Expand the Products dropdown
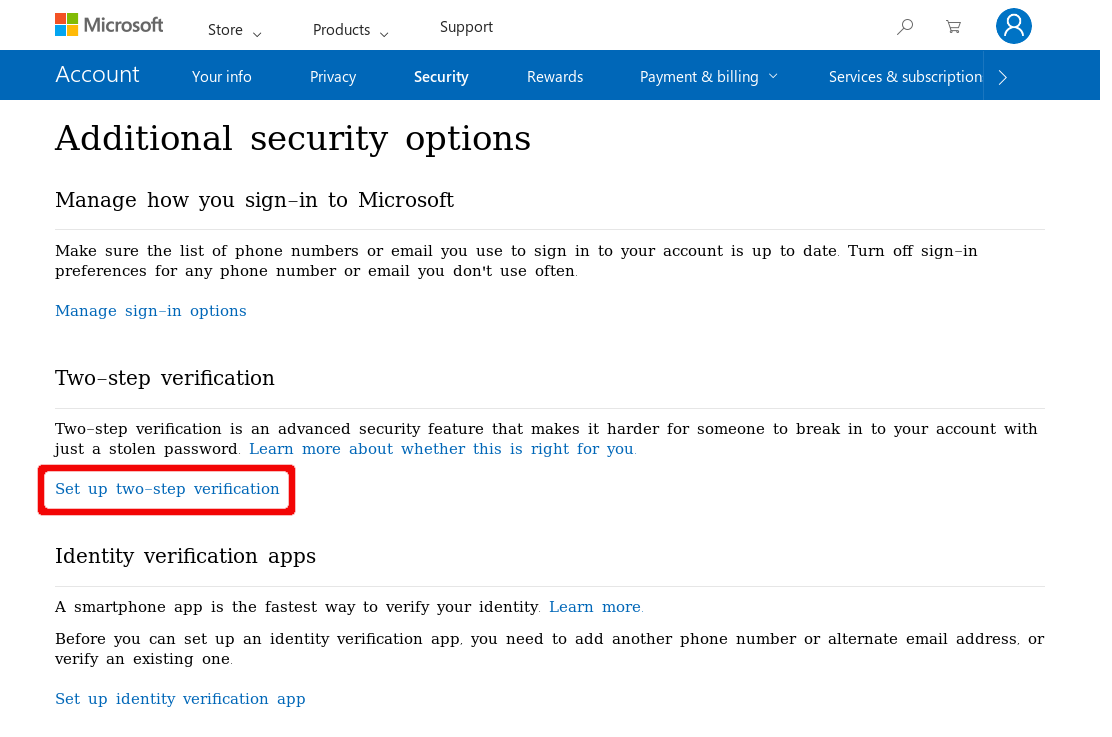 (348, 30)
